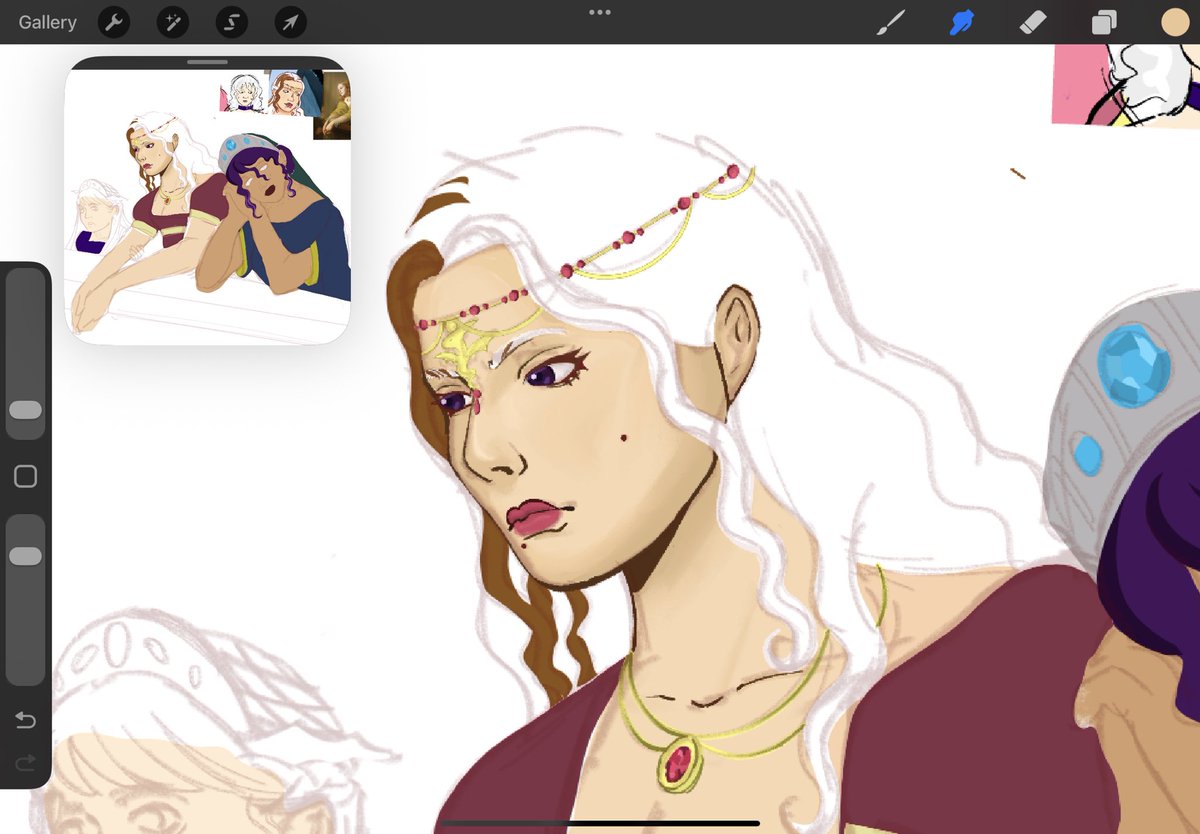Open the Gallery
The image size is (1200, 834).
[47, 22]
